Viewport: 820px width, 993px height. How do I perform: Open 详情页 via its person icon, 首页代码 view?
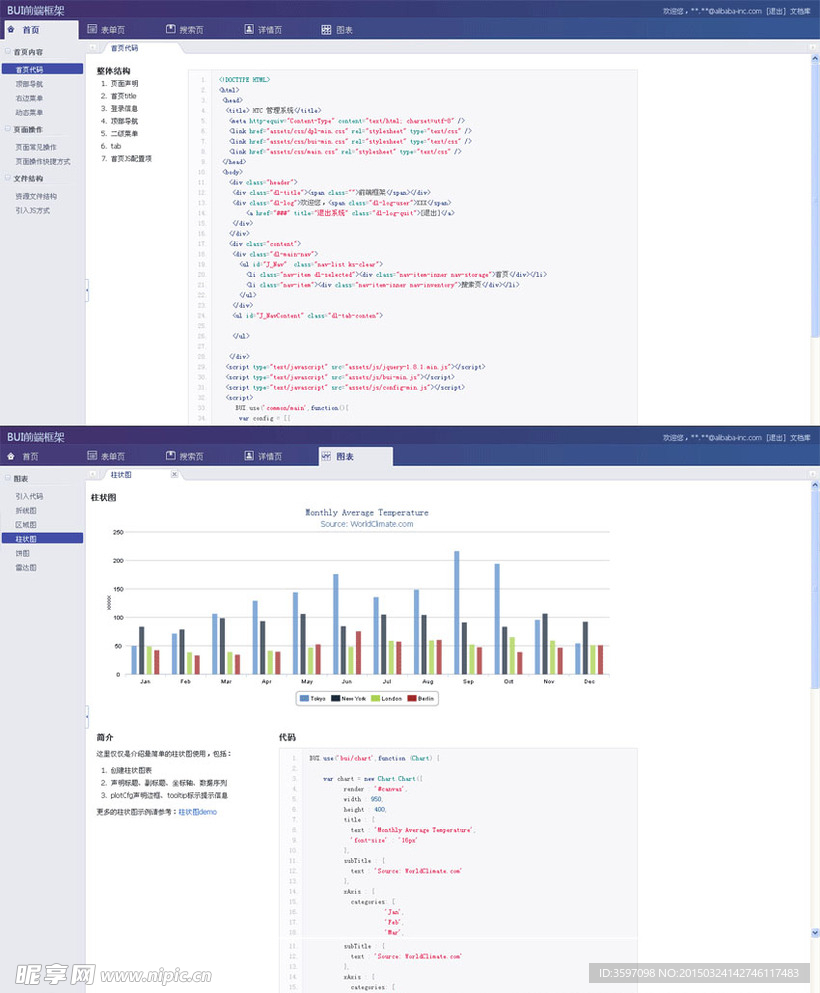point(249,29)
